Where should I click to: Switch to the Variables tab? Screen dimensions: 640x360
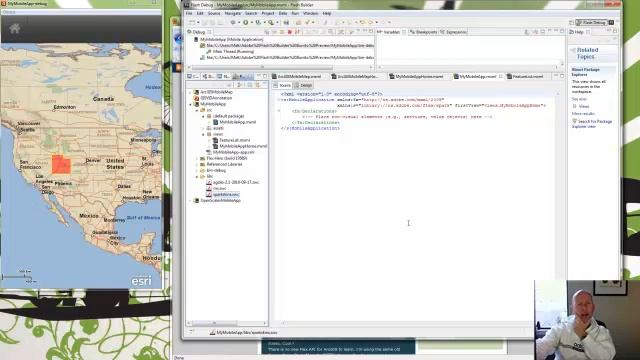pos(391,32)
